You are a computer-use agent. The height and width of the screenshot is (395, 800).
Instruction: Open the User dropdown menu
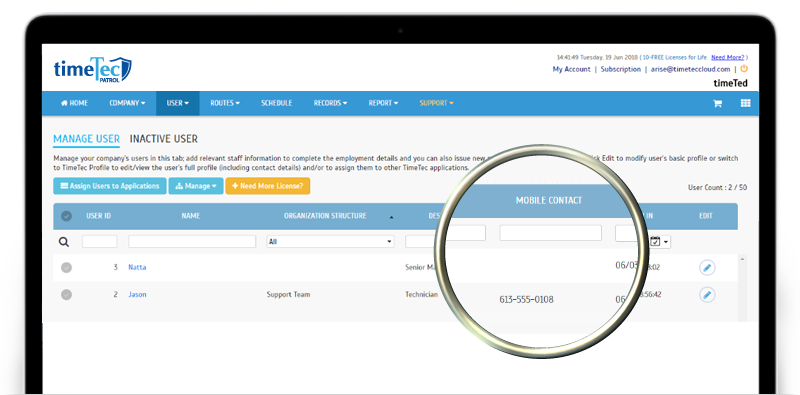tap(178, 103)
